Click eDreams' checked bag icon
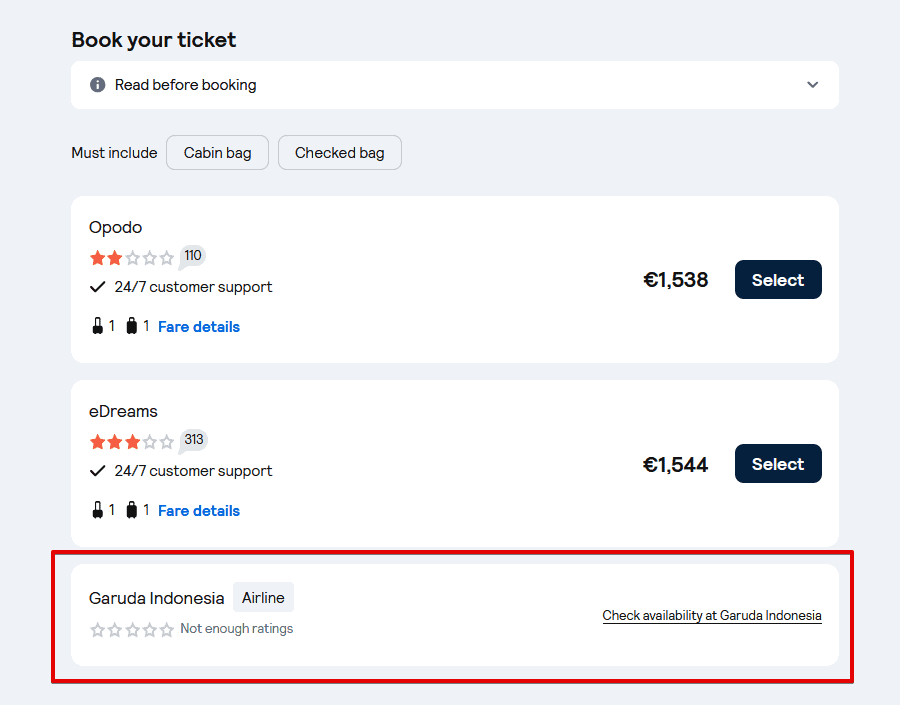This screenshot has width=900, height=705. click(132, 510)
